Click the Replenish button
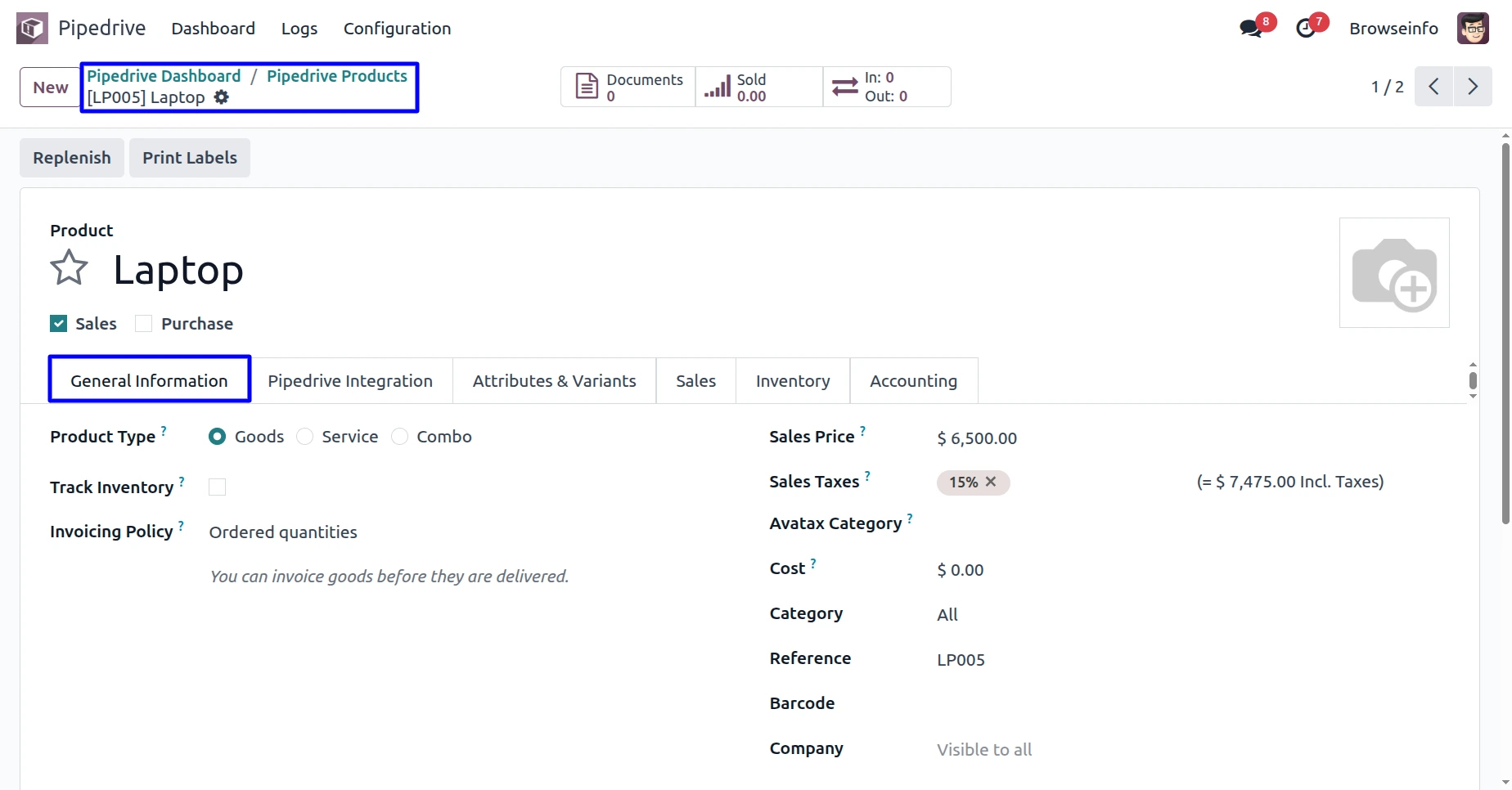This screenshot has height=790, width=1512. click(72, 158)
